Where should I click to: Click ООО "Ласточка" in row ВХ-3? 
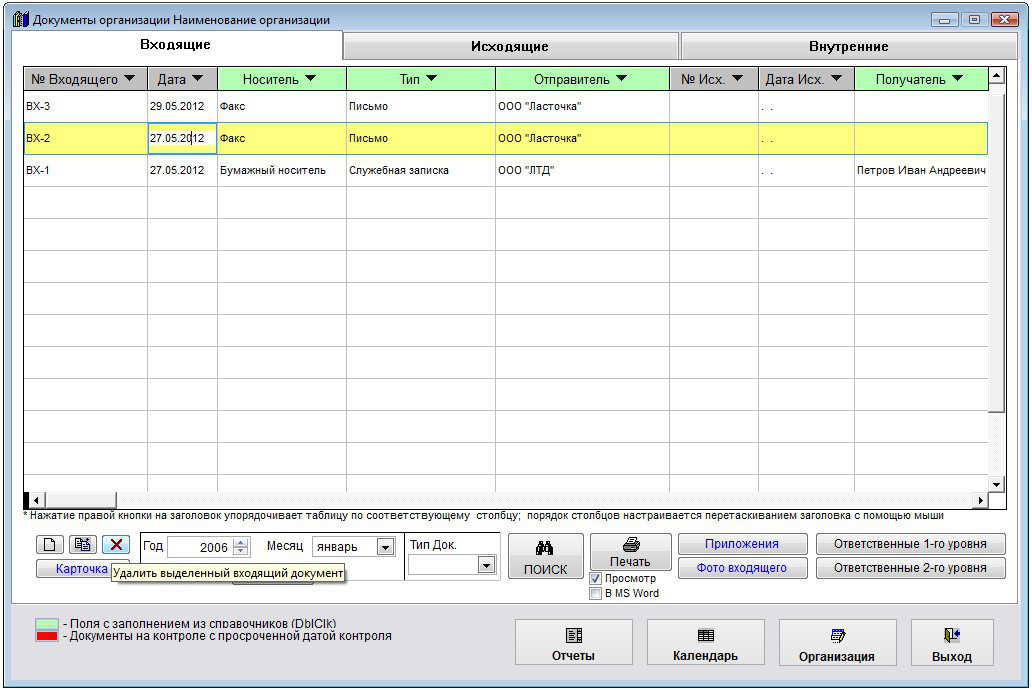pos(582,106)
